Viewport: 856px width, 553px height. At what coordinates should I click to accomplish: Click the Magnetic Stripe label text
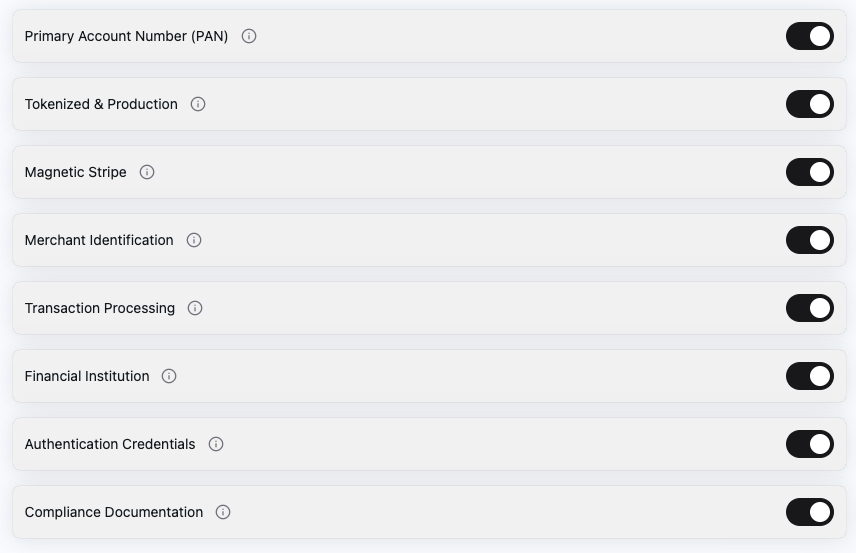(x=75, y=172)
